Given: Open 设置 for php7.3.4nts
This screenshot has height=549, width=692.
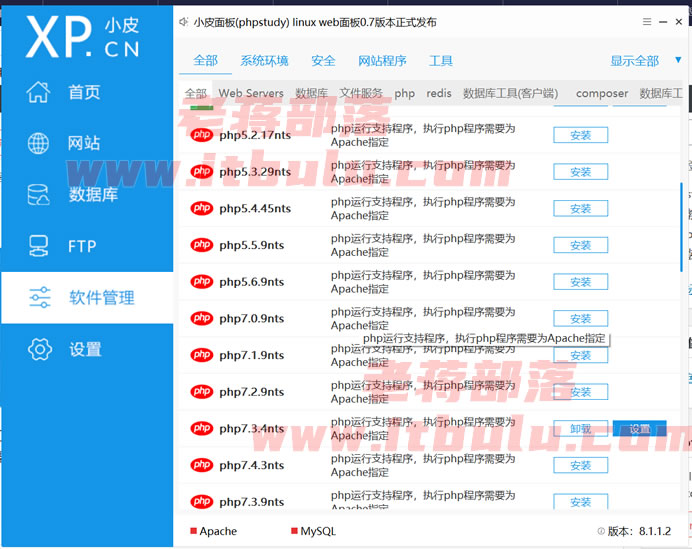Looking at the screenshot, I should [x=639, y=429].
